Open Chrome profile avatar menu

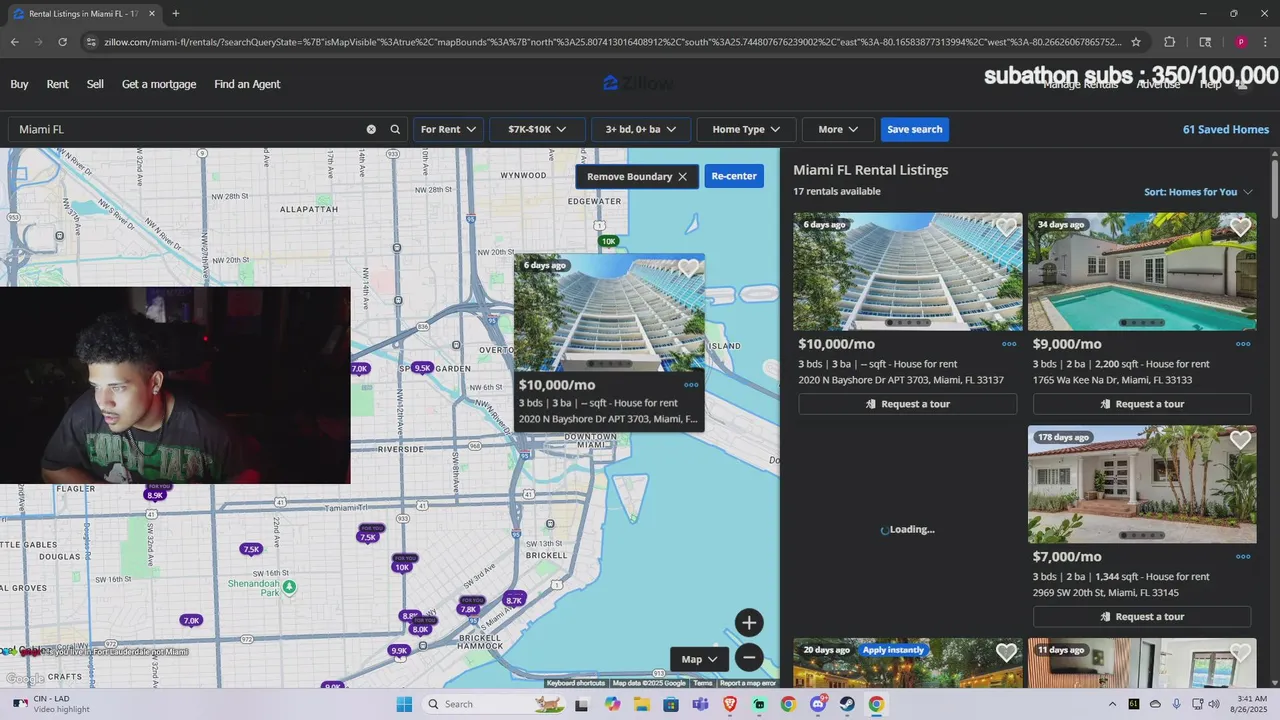(1241, 42)
